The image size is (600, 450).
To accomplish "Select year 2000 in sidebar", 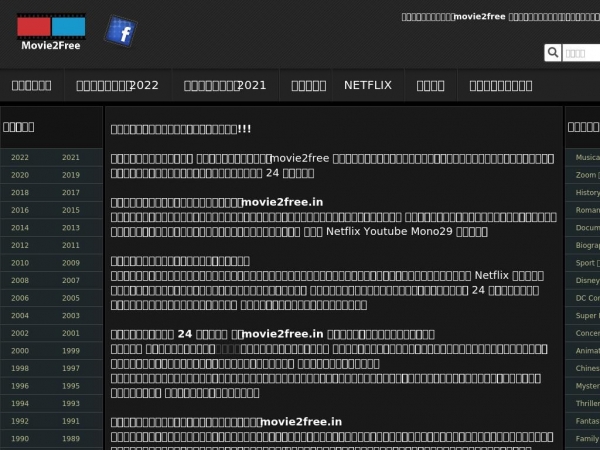I will click(x=20, y=351).
